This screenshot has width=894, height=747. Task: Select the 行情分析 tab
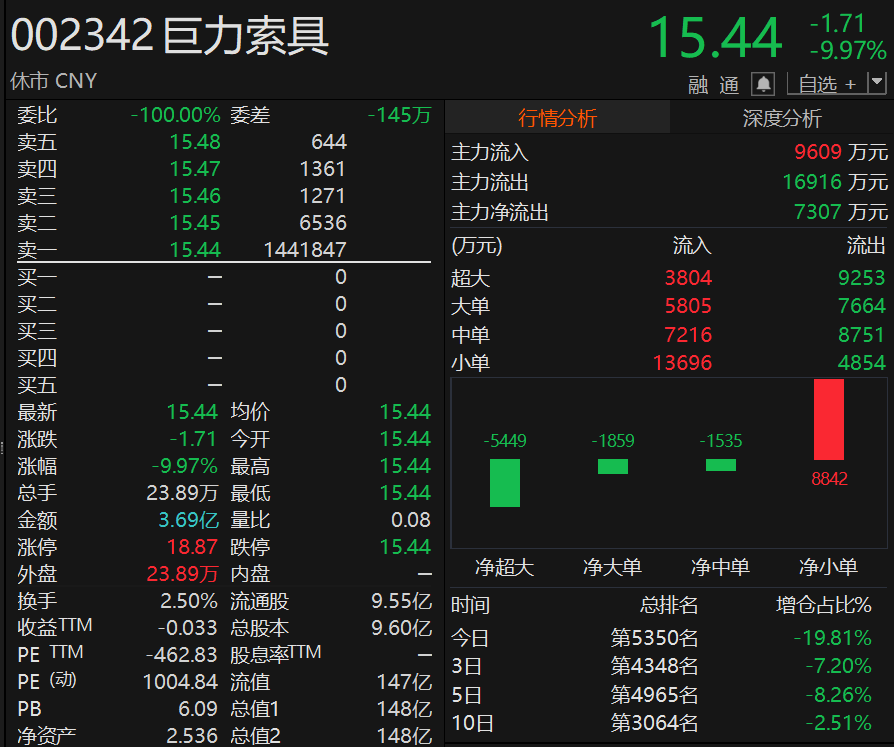point(560,117)
